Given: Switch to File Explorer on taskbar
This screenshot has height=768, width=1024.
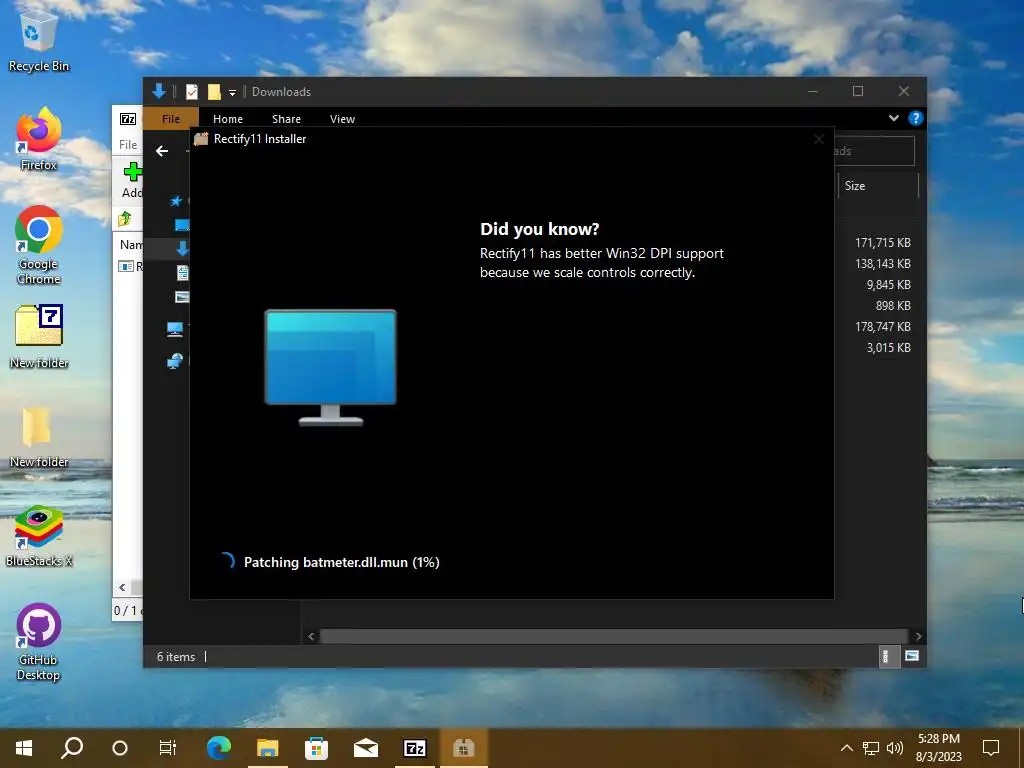Looking at the screenshot, I should coord(268,748).
